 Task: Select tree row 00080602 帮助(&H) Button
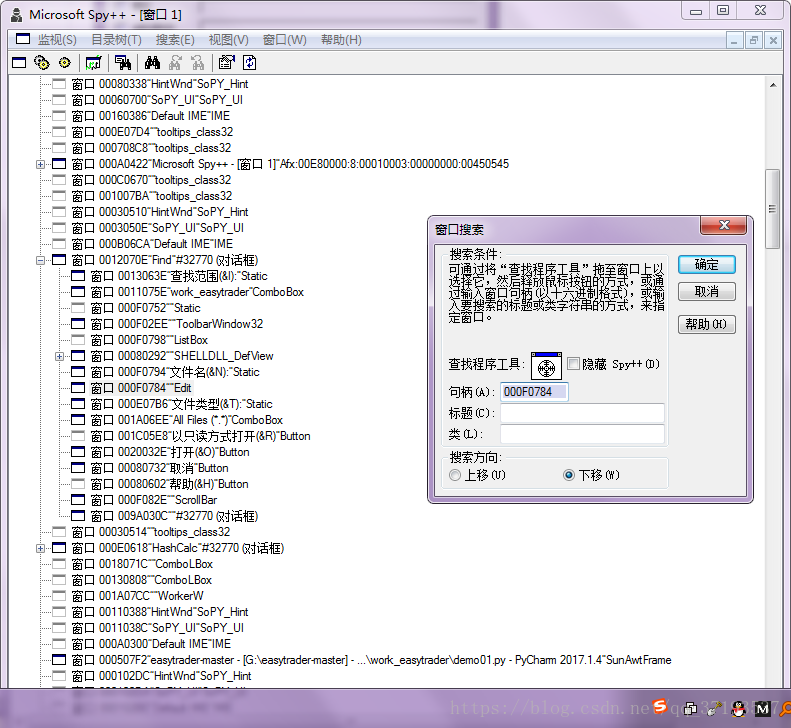(x=170, y=484)
